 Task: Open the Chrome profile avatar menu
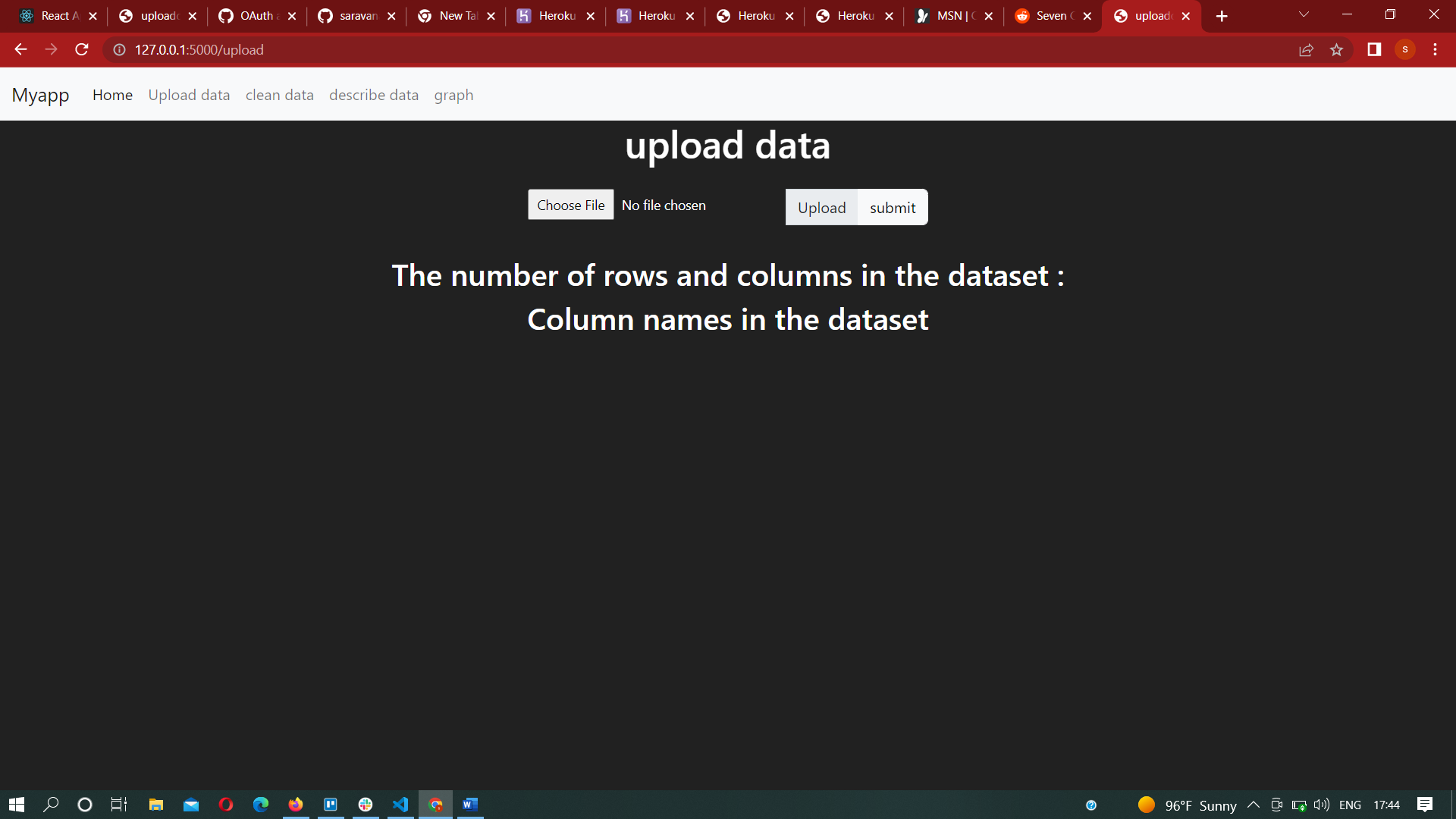click(x=1404, y=49)
